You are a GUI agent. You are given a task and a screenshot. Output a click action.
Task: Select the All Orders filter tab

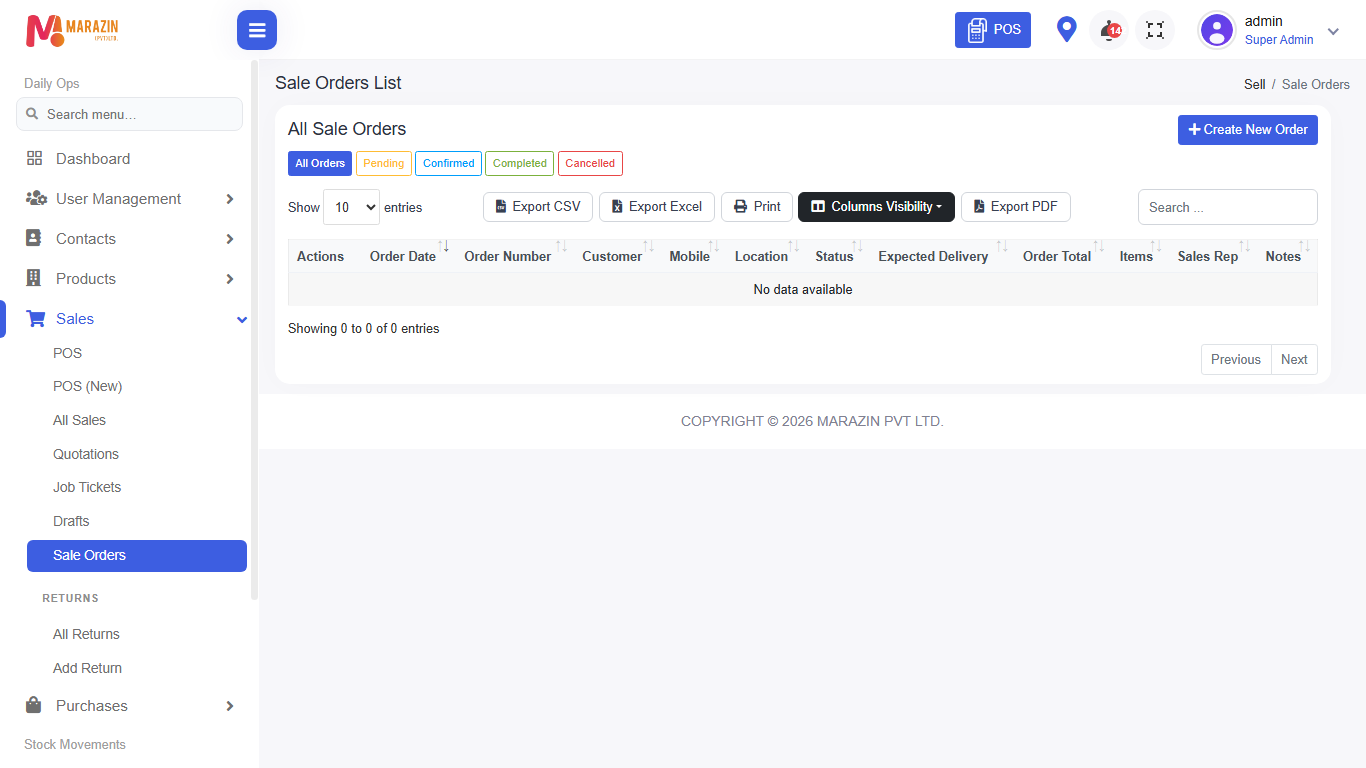coord(320,163)
